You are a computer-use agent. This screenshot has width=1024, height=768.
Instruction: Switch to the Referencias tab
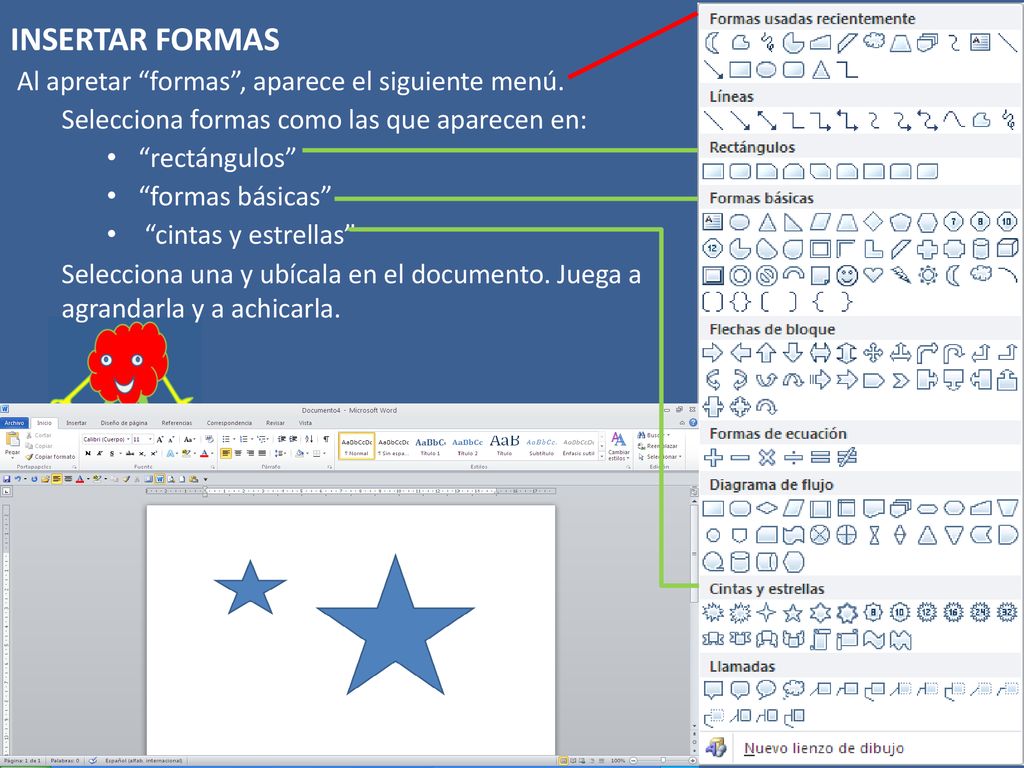point(177,423)
